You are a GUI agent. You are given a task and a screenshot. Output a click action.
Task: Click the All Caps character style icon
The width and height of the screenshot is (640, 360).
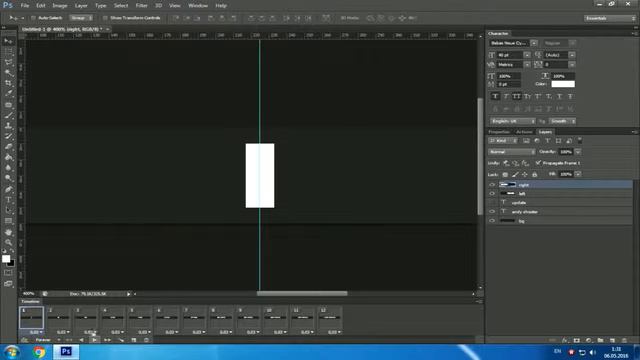(x=516, y=96)
